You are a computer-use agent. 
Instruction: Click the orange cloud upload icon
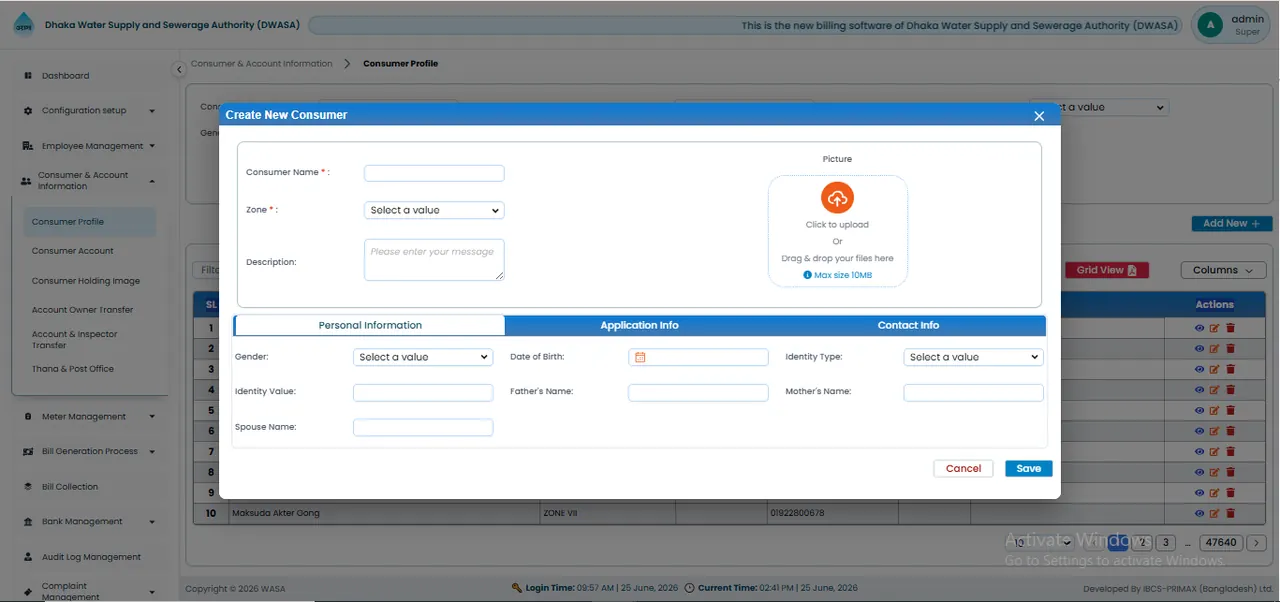tap(838, 197)
